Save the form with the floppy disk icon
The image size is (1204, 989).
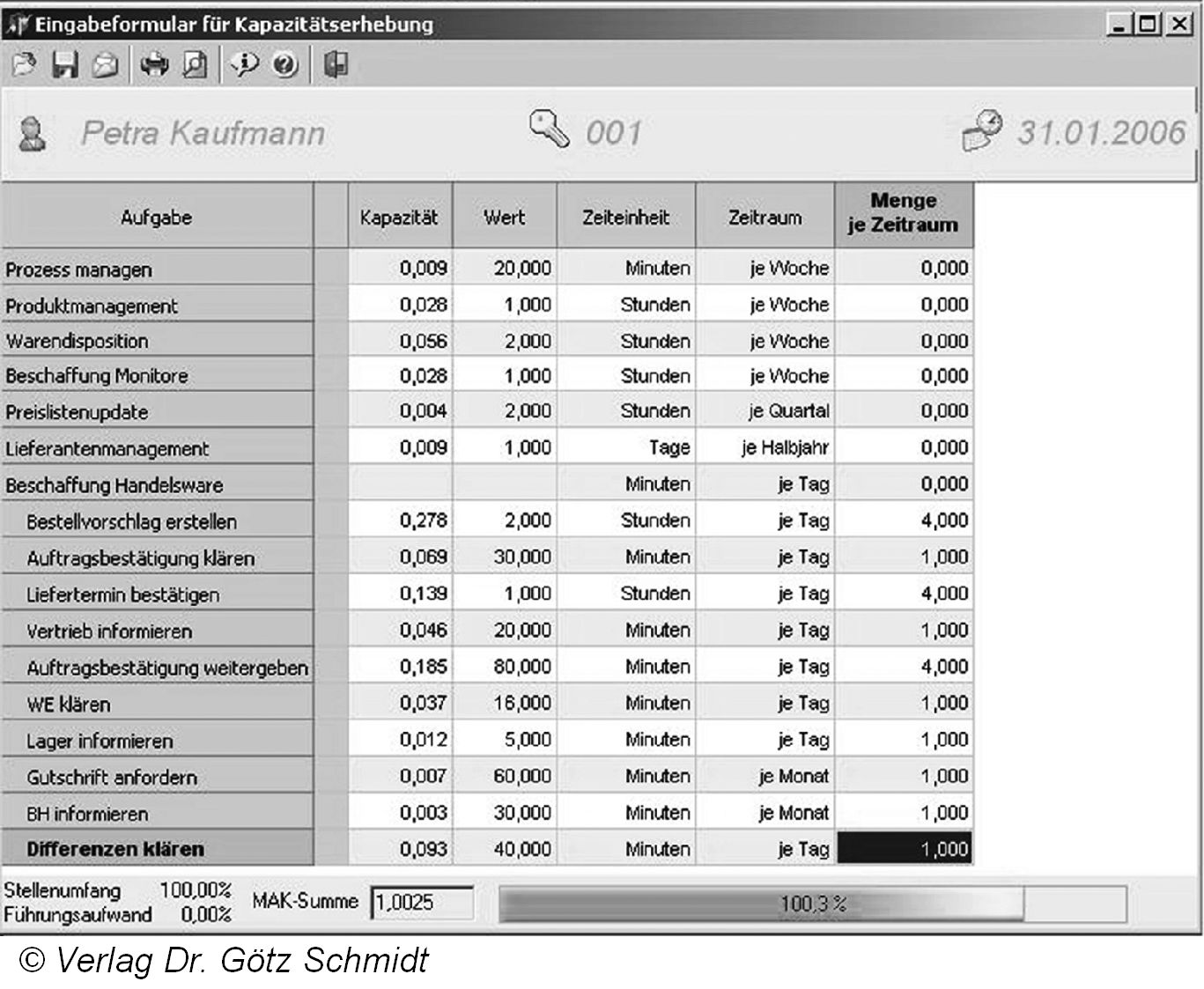click(x=65, y=64)
